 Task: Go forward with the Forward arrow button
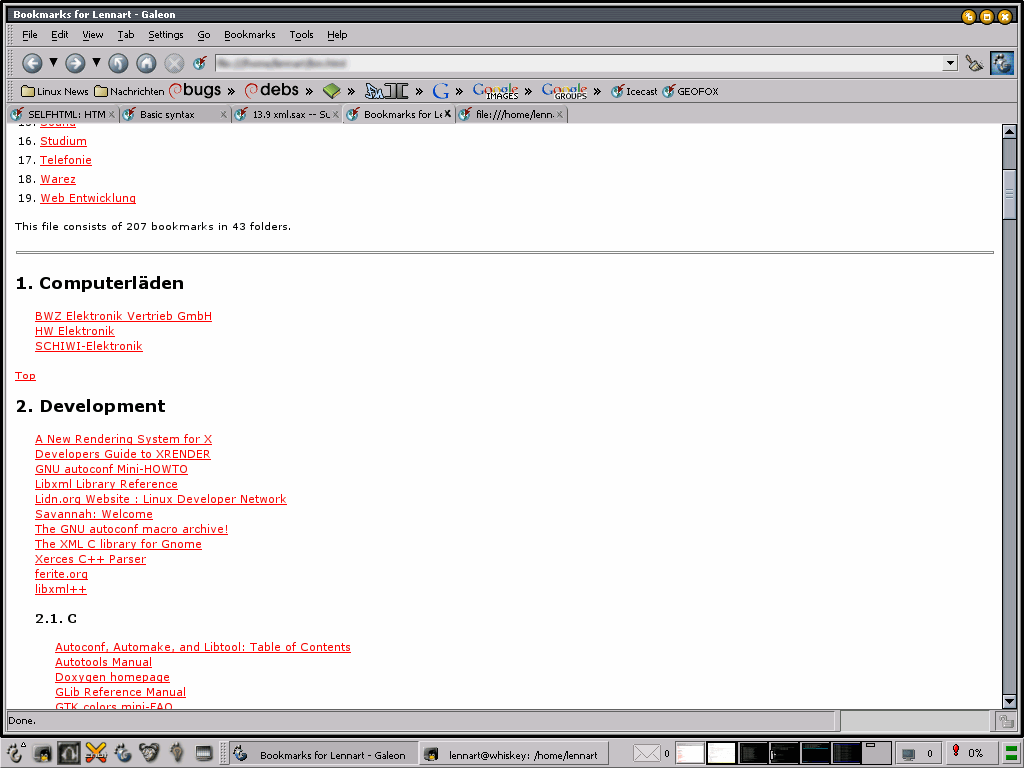75,63
